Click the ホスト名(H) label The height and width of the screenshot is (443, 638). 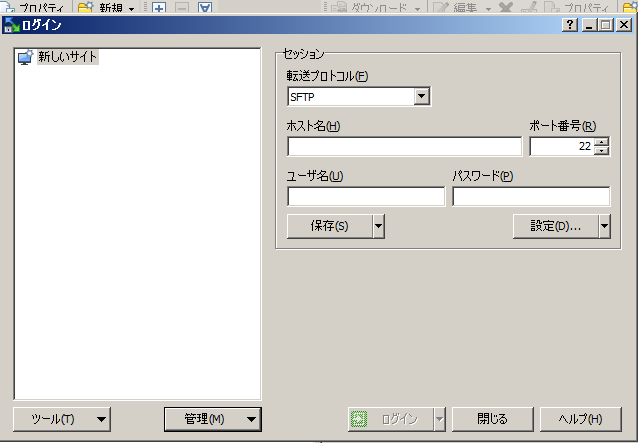tap(313, 126)
